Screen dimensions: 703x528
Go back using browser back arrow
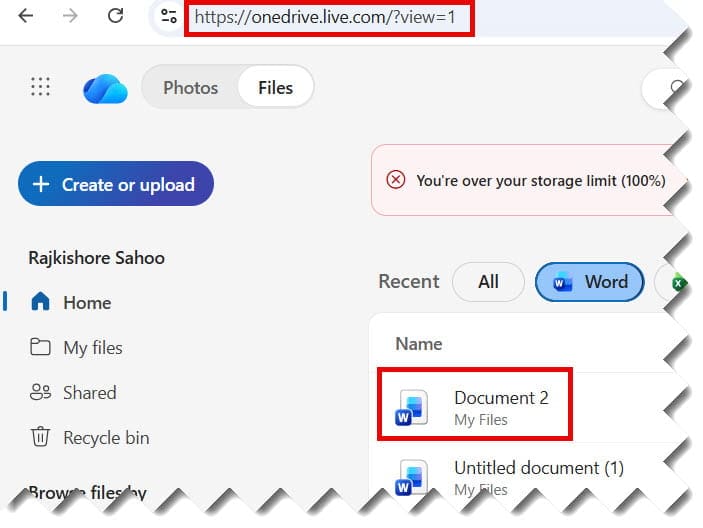26,16
